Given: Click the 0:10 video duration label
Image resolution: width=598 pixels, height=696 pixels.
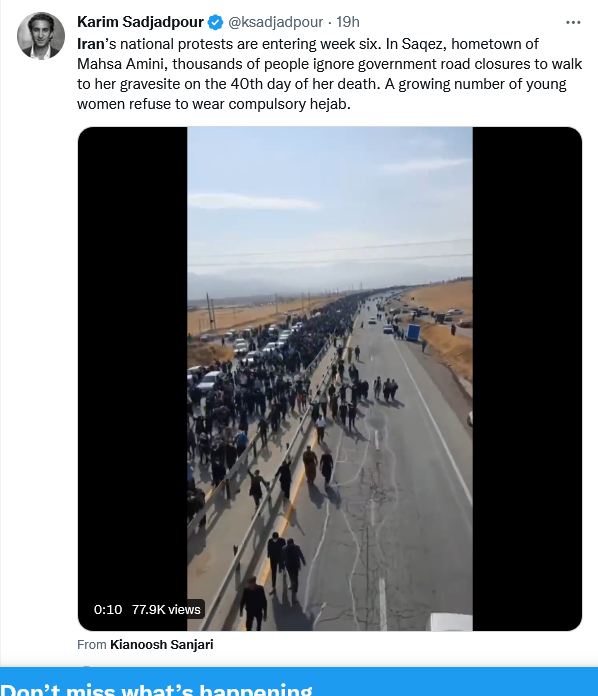Looking at the screenshot, I should (108, 609).
